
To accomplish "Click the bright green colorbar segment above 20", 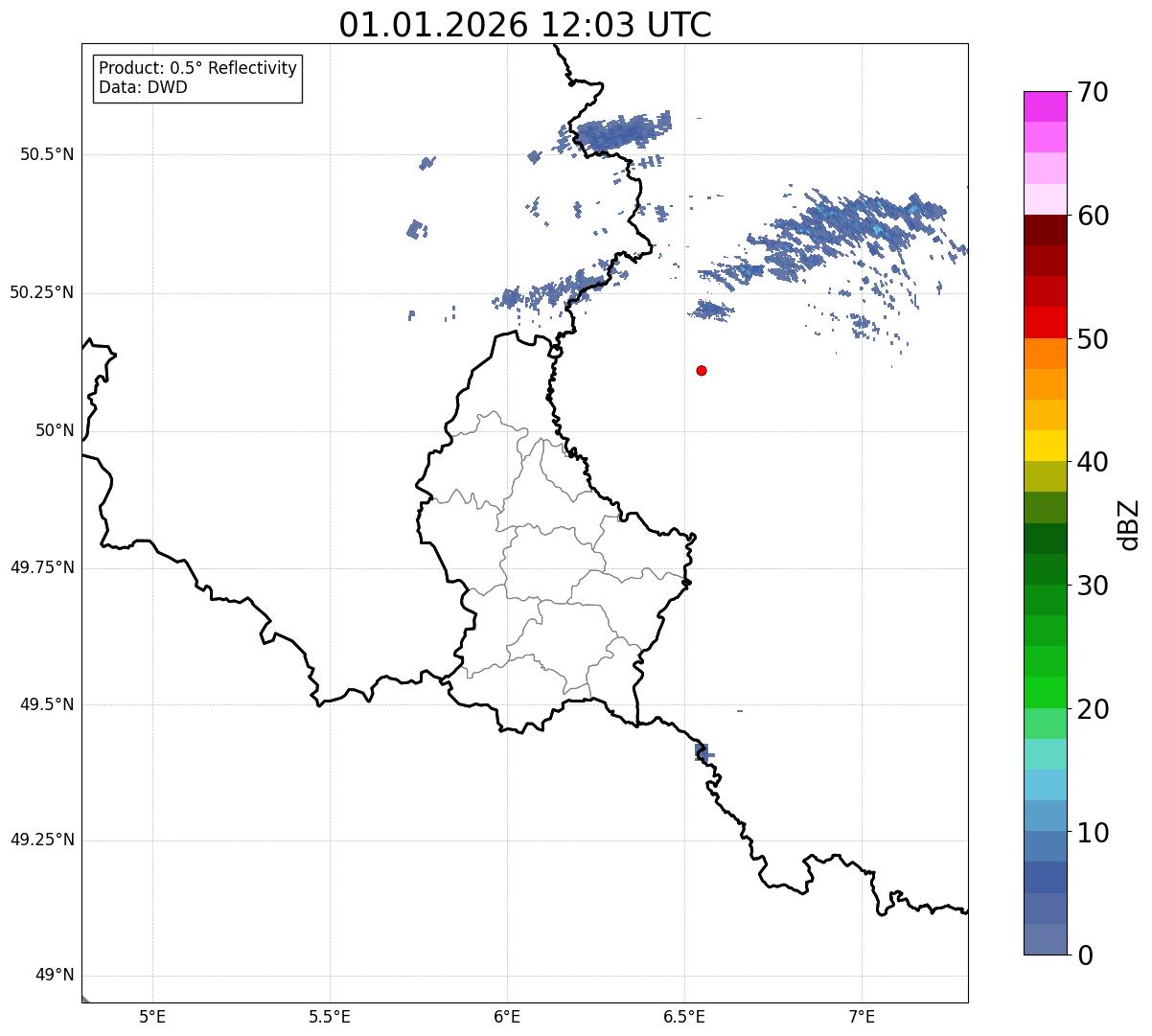I will 1045,692.
